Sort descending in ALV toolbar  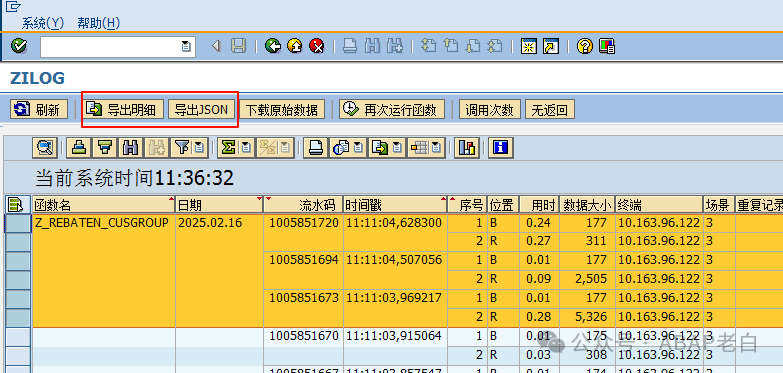pyautogui.click(x=105, y=148)
